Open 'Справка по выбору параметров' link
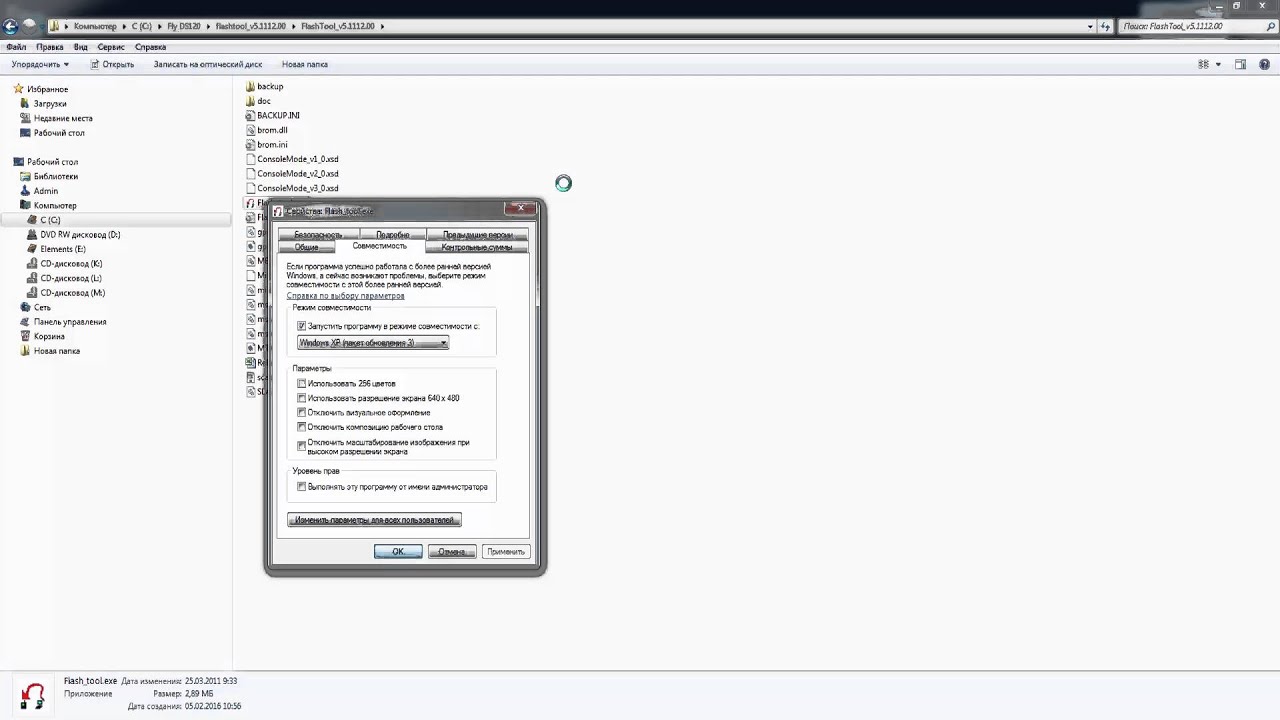 (x=346, y=296)
